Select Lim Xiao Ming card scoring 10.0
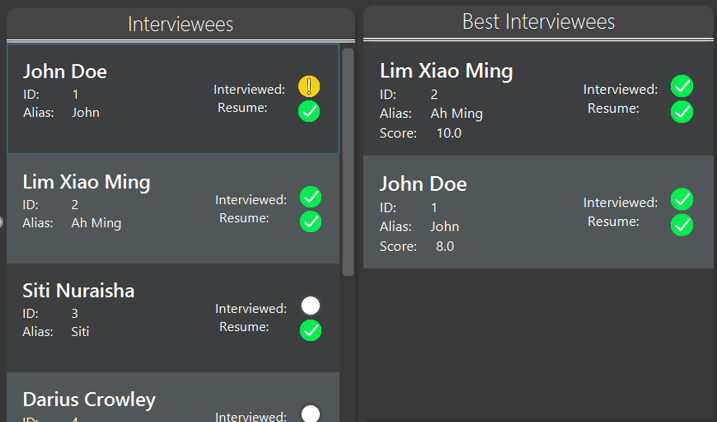This screenshot has height=422, width=717. click(x=538, y=99)
